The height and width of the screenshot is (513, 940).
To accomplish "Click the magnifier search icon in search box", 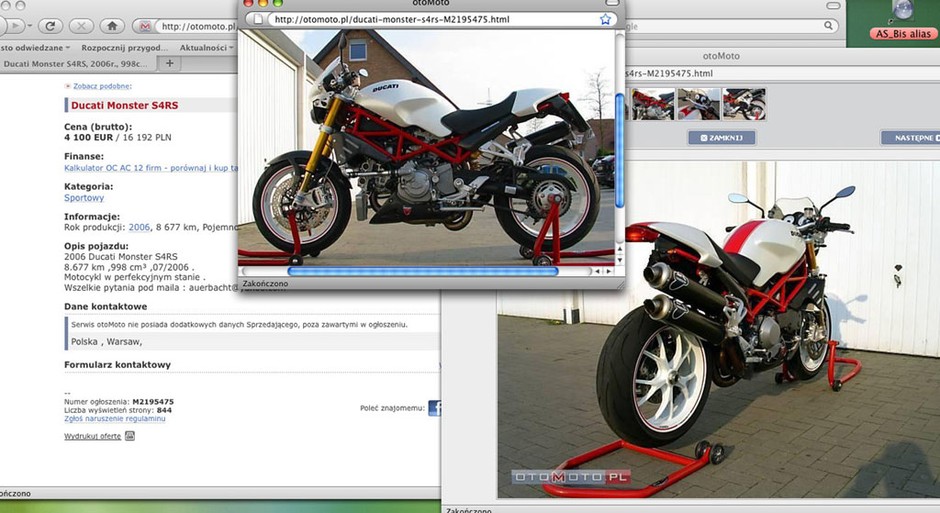I will (828, 26).
